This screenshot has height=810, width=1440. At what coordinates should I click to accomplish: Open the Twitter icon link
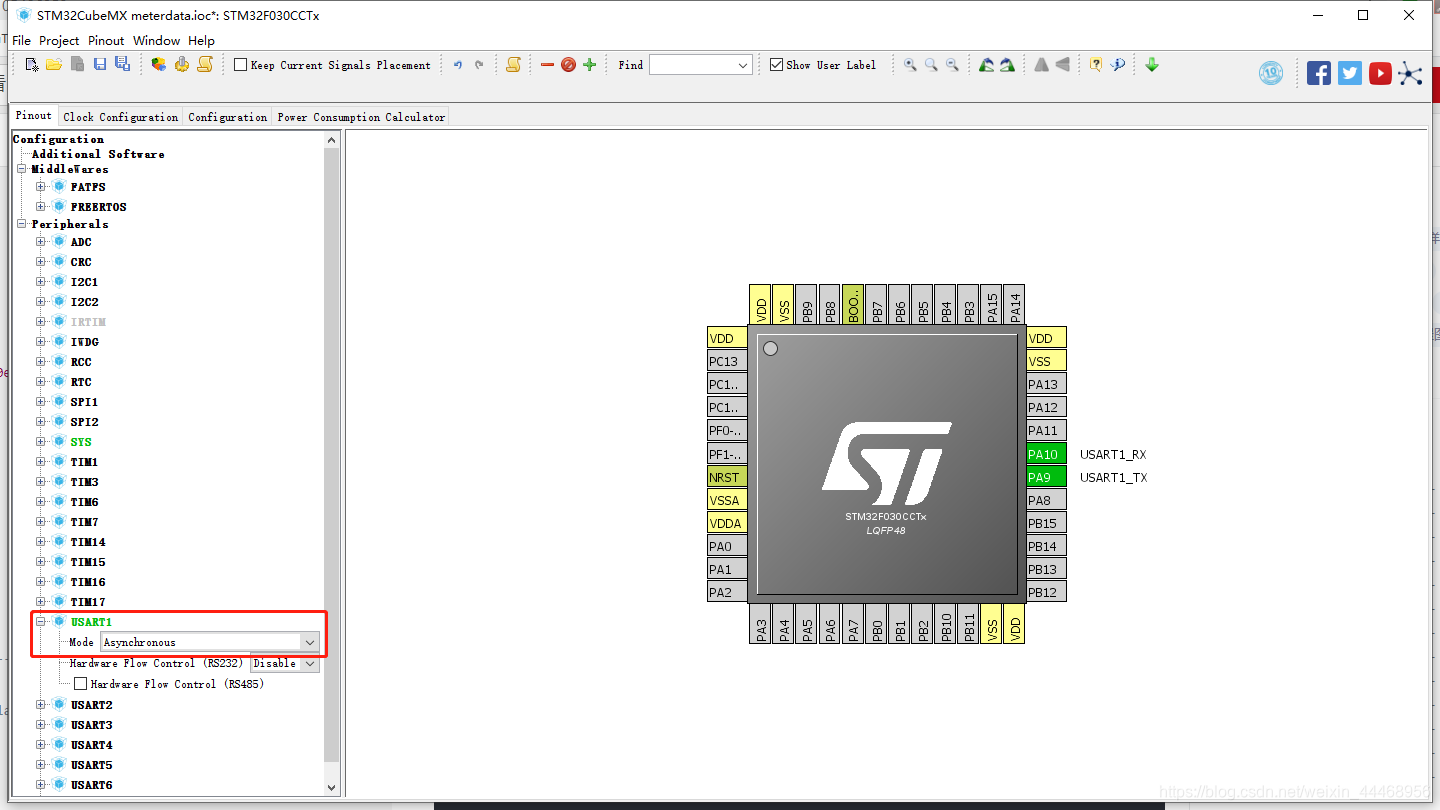pos(1350,73)
